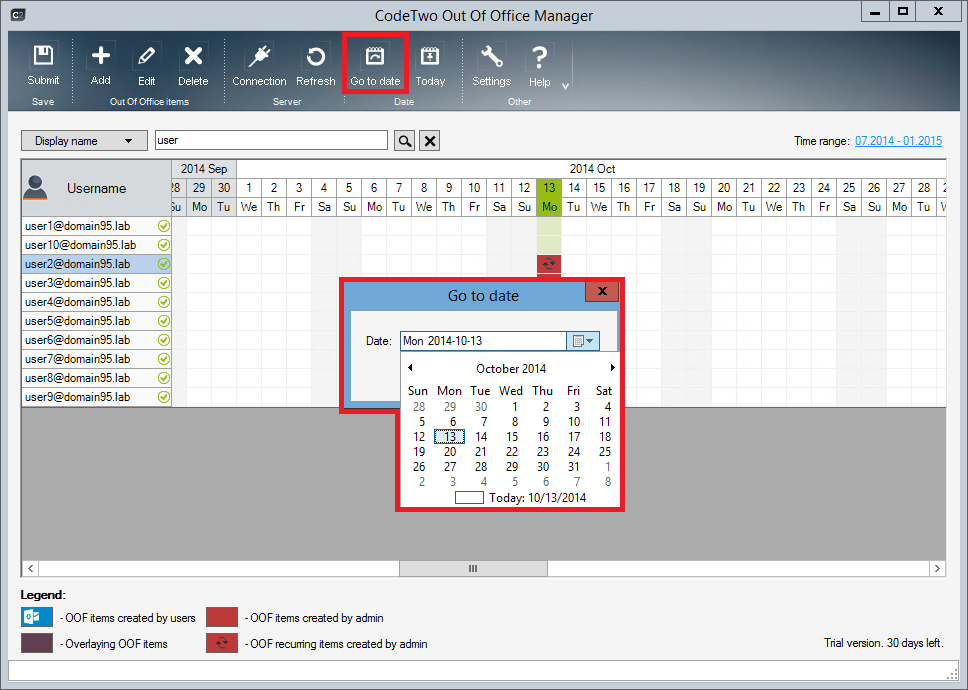Viewport: 968px width, 690px height.
Task: Click the status check icon for user1@domain95.lab
Action: coord(164,226)
